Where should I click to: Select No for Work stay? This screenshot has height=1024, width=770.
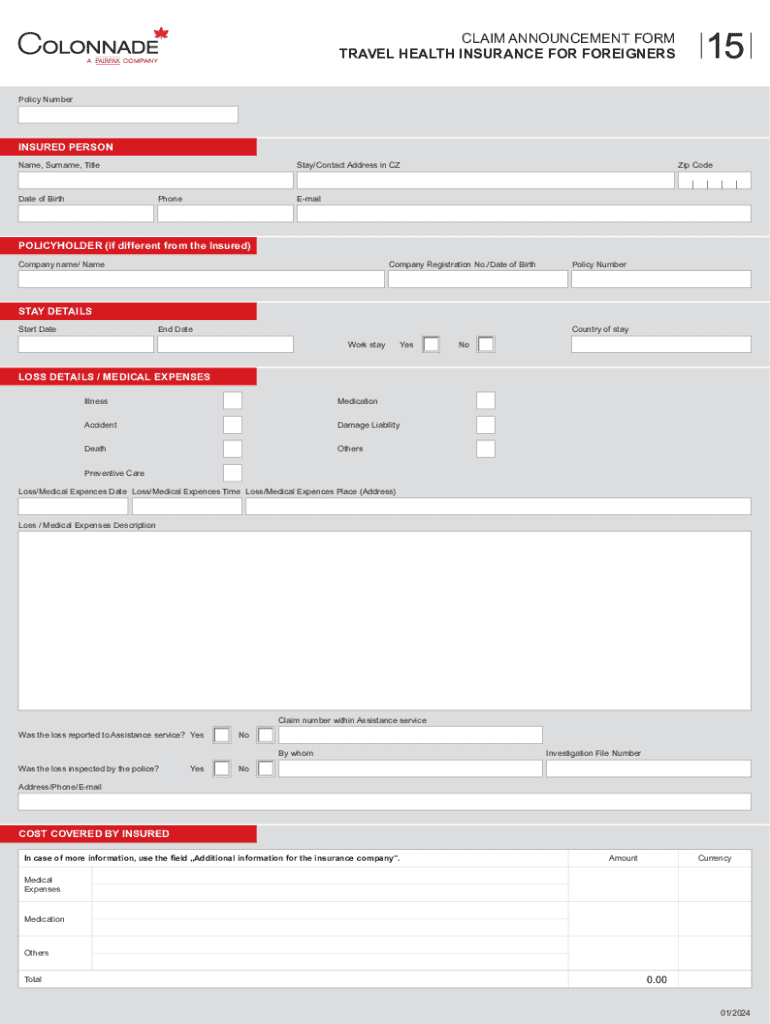(x=485, y=345)
